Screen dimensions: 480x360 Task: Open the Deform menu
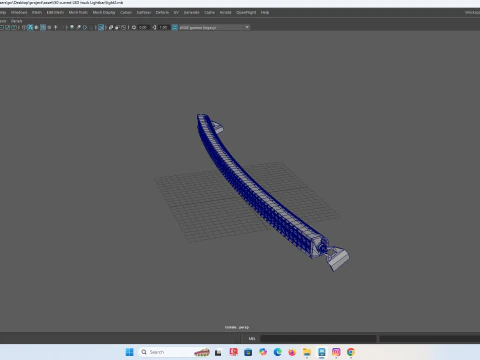point(162,12)
